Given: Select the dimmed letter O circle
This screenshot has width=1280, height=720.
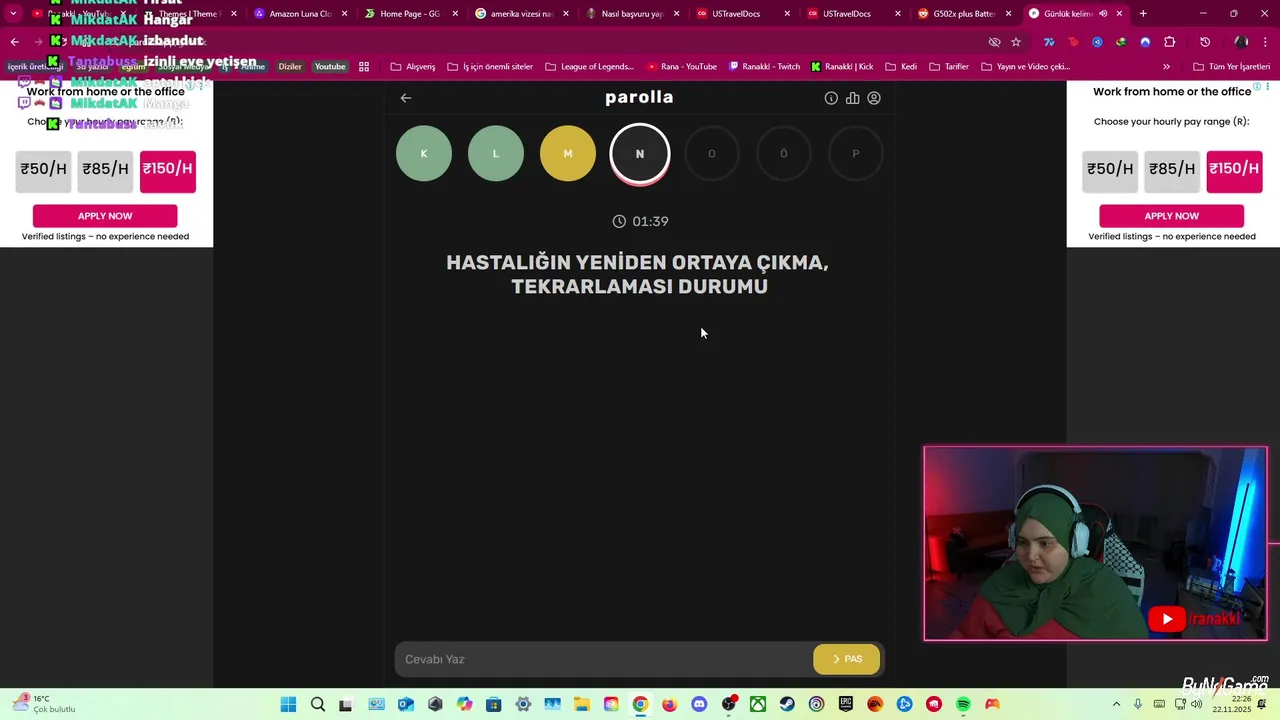Looking at the screenshot, I should click(x=712, y=153).
